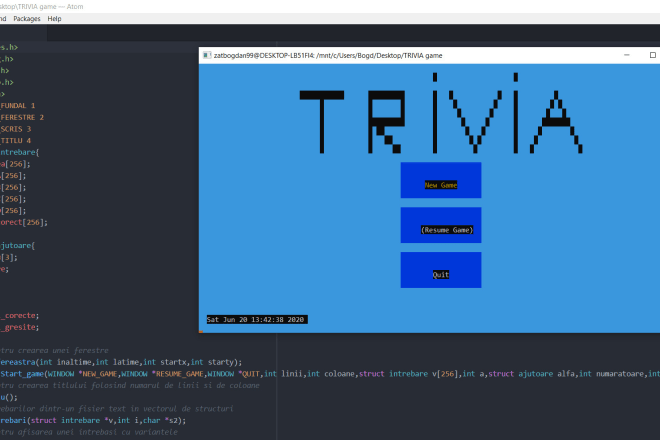Minimize the TRIVIA game terminal window
This screenshot has width=660, height=440.
[627, 55]
